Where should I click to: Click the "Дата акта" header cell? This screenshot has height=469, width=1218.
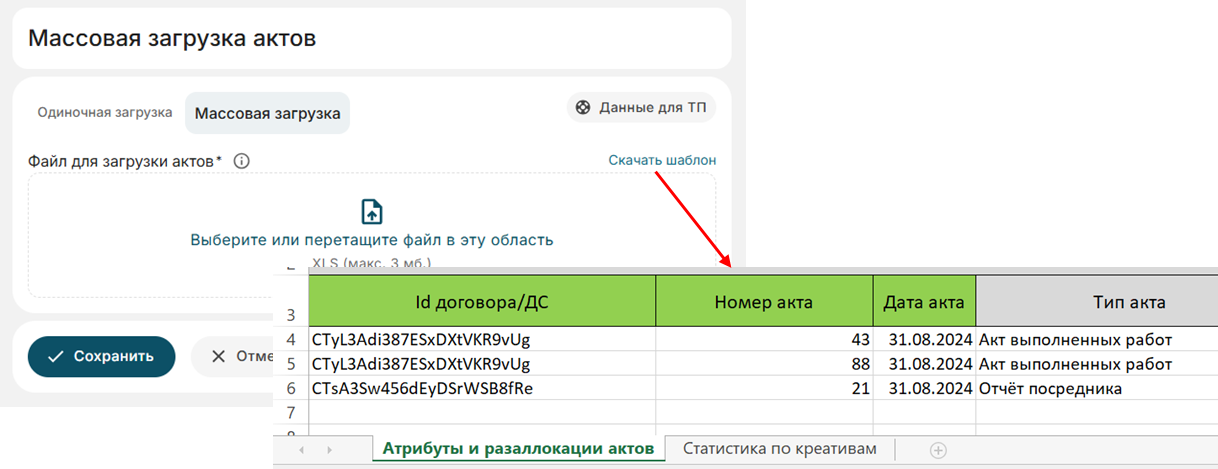(x=924, y=302)
